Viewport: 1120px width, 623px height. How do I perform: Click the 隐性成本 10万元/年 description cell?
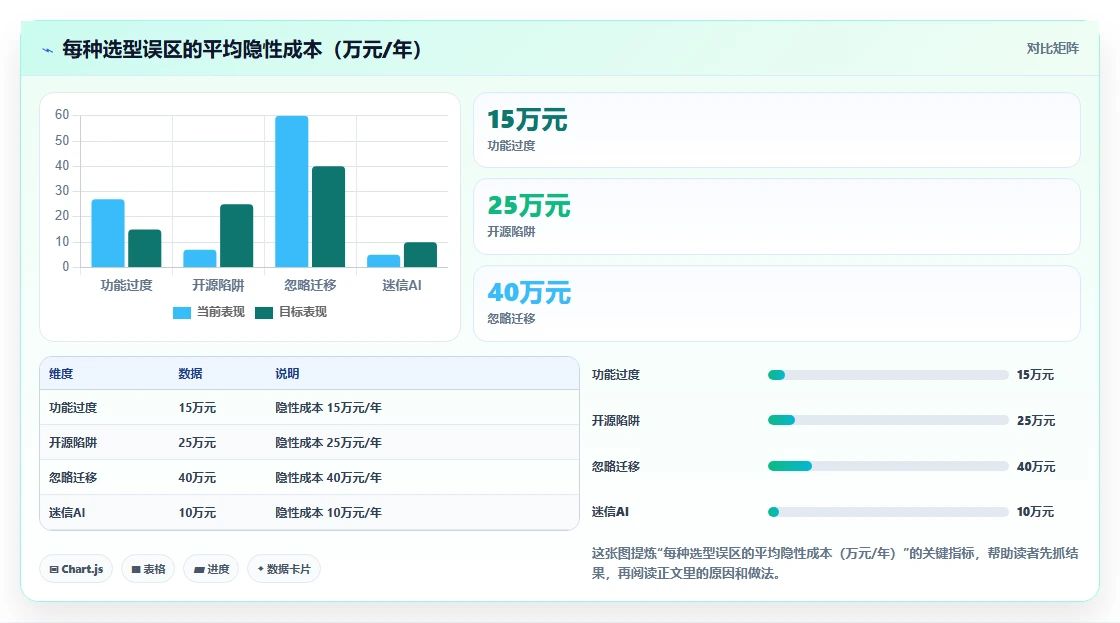[329, 512]
